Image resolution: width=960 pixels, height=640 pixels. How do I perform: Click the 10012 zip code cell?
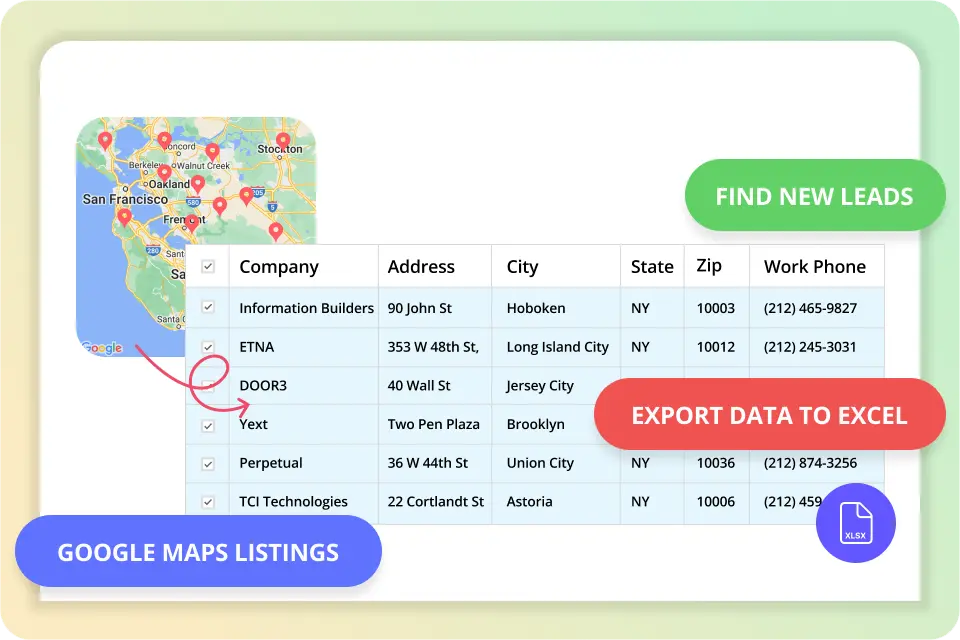[x=716, y=347]
